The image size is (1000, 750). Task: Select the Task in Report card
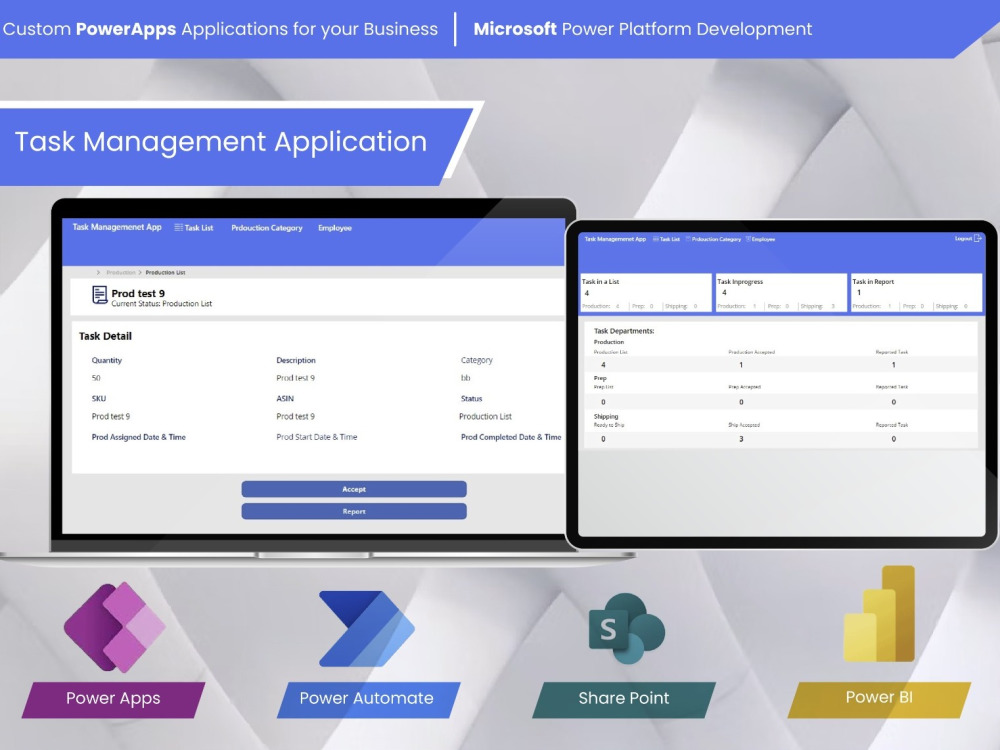[x=916, y=293]
